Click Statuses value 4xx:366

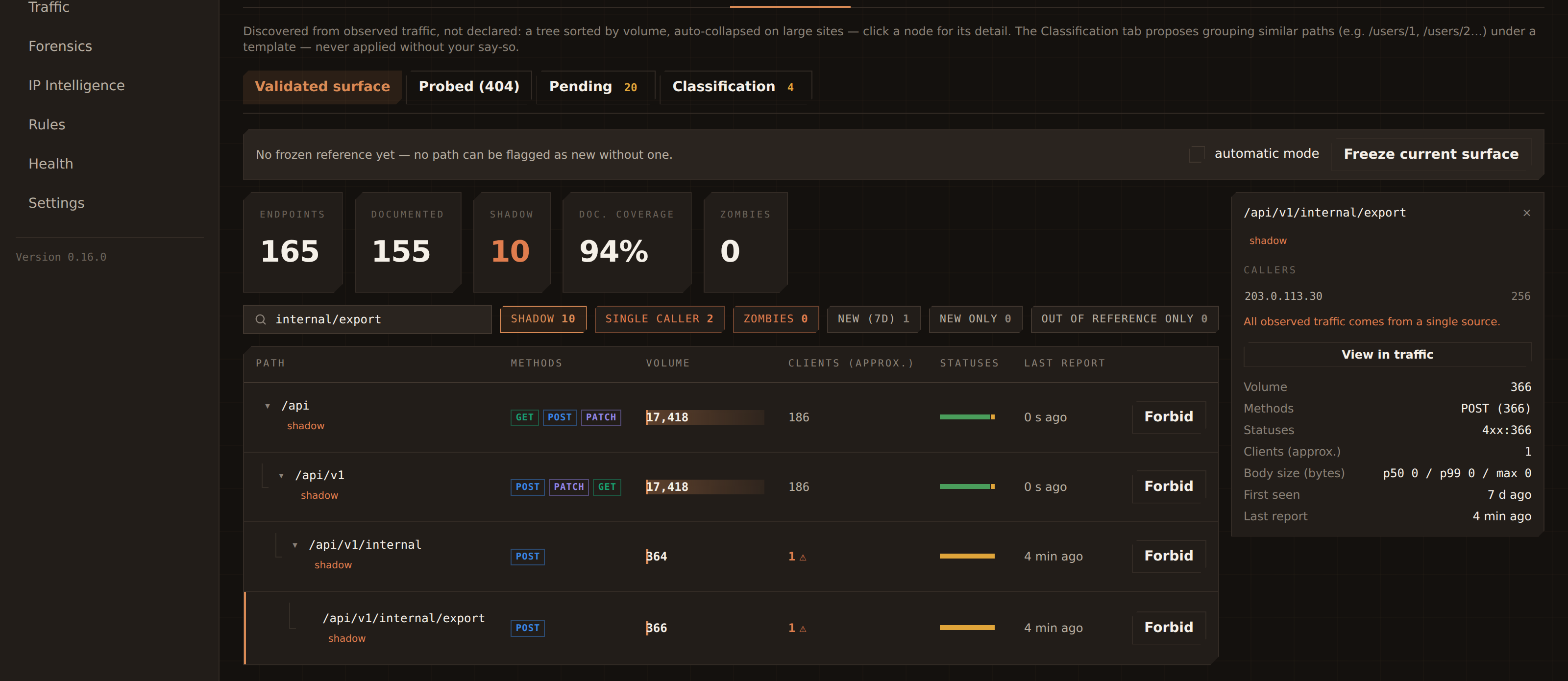(1507, 430)
